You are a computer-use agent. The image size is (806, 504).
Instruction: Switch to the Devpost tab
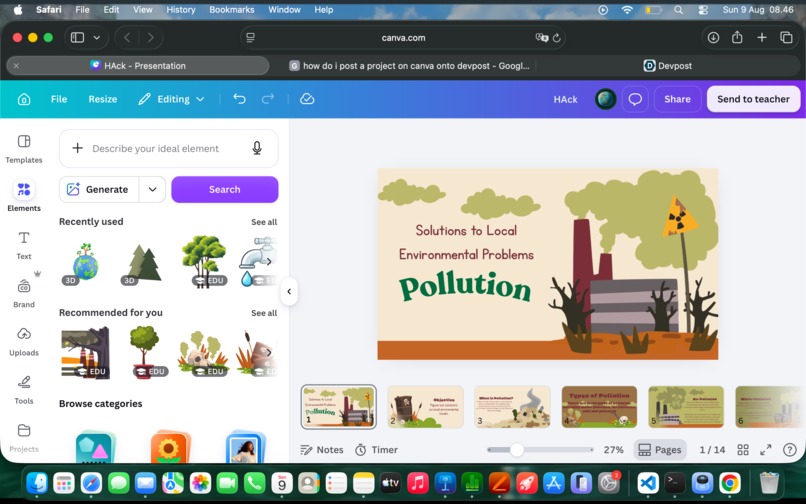pos(667,65)
